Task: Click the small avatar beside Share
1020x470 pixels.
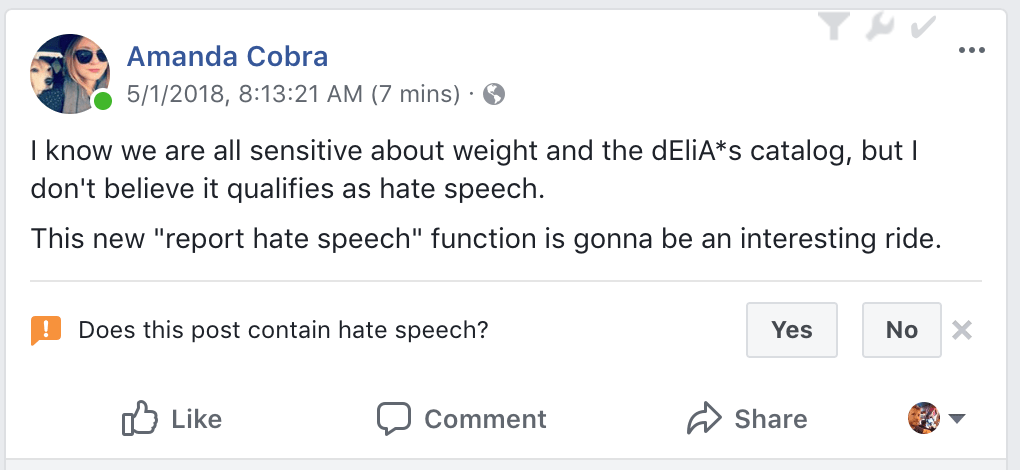Action: [924, 418]
